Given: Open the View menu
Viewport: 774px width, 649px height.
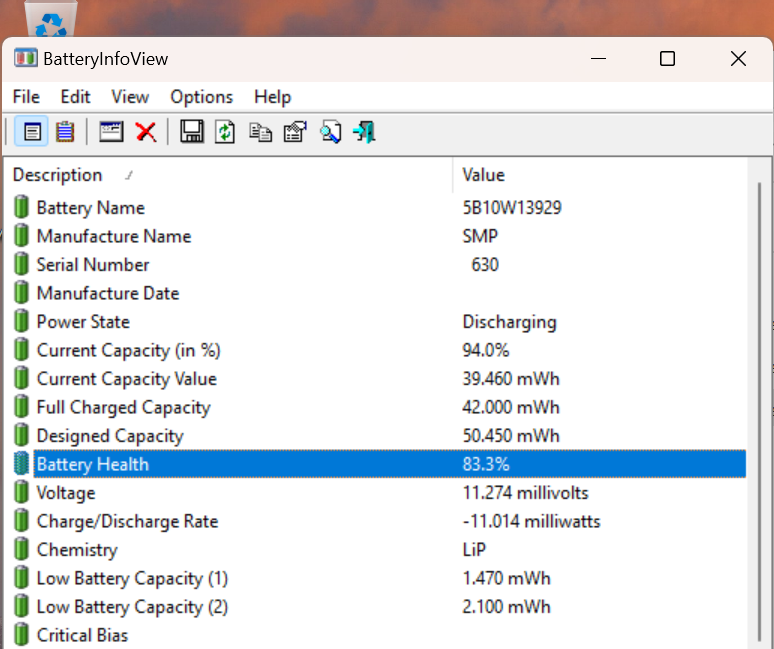Looking at the screenshot, I should pos(130,97).
